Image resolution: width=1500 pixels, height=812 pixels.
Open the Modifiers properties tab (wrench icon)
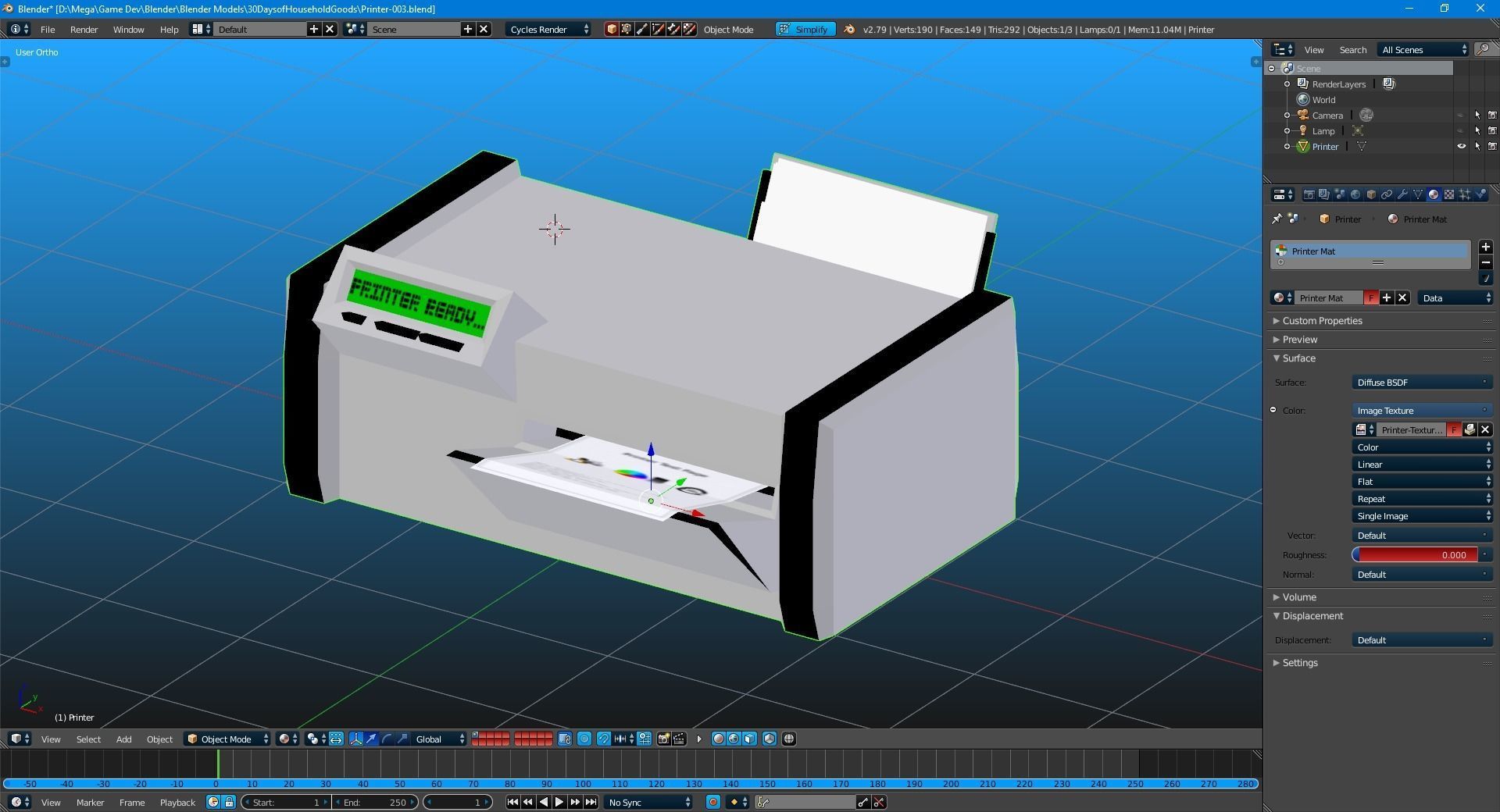[1403, 194]
